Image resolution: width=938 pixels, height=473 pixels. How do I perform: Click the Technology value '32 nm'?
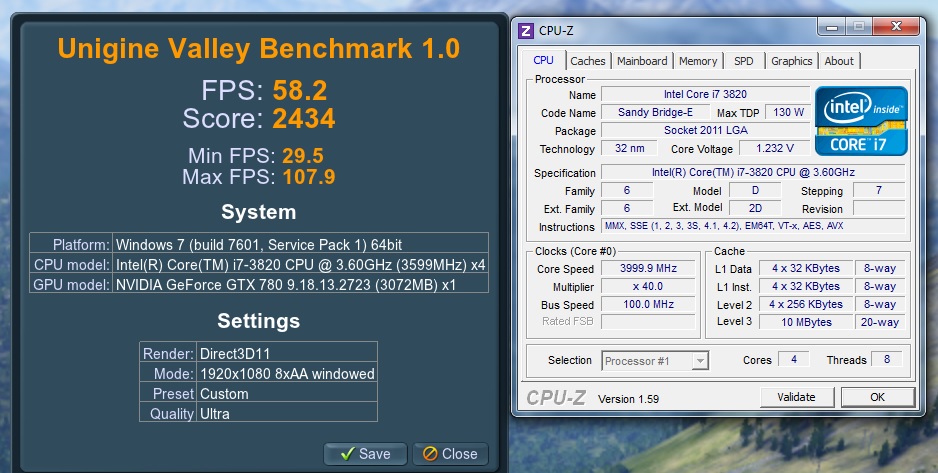point(629,148)
